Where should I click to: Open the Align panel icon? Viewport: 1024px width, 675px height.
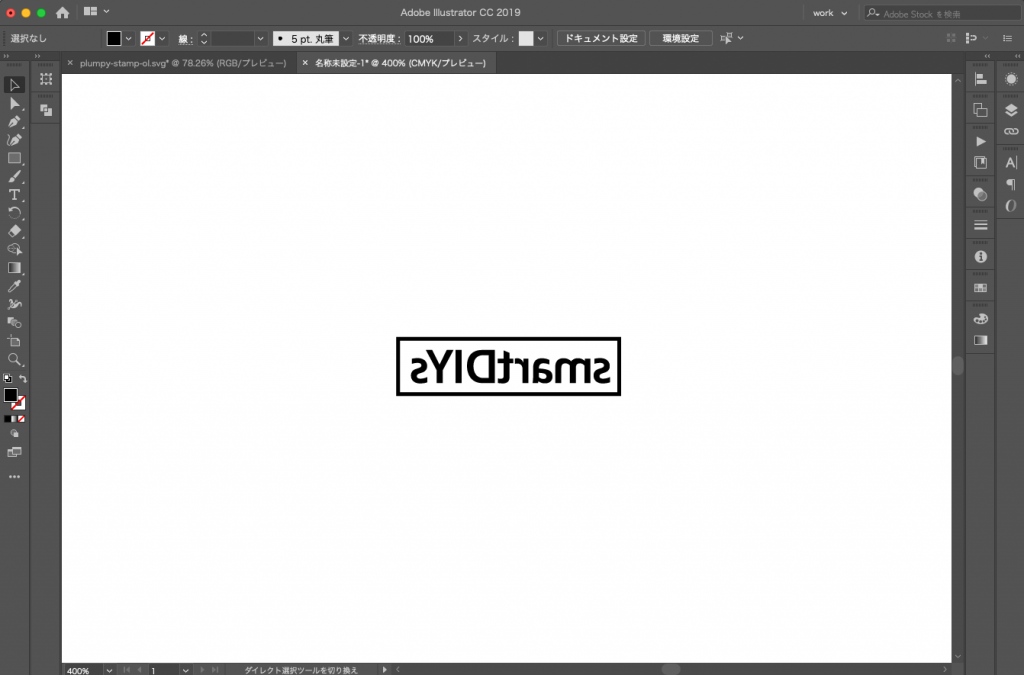click(980, 79)
